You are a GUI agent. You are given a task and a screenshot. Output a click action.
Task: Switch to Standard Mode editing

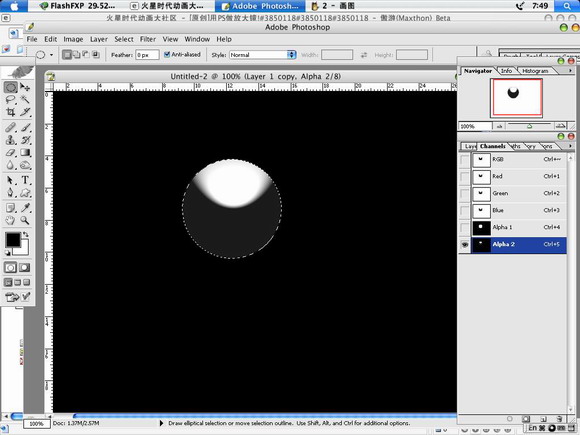(x=10, y=267)
